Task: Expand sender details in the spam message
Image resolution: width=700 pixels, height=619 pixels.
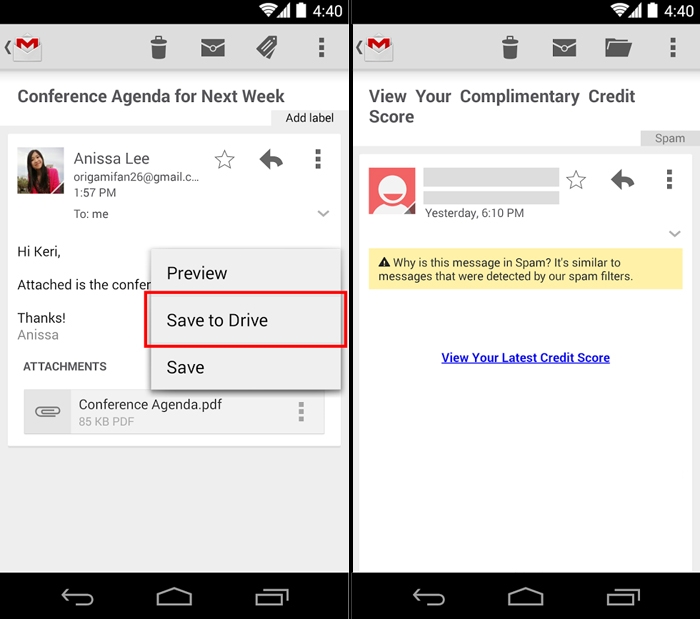Action: coord(675,233)
